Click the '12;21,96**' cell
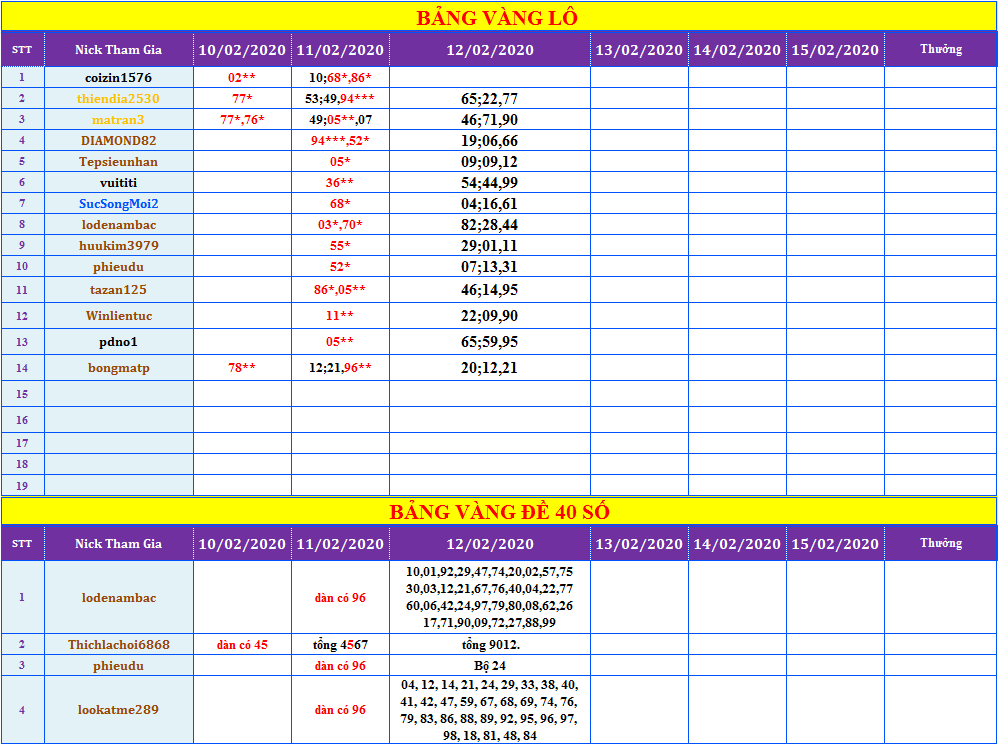Image resolution: width=998 pixels, height=744 pixels. click(340, 368)
